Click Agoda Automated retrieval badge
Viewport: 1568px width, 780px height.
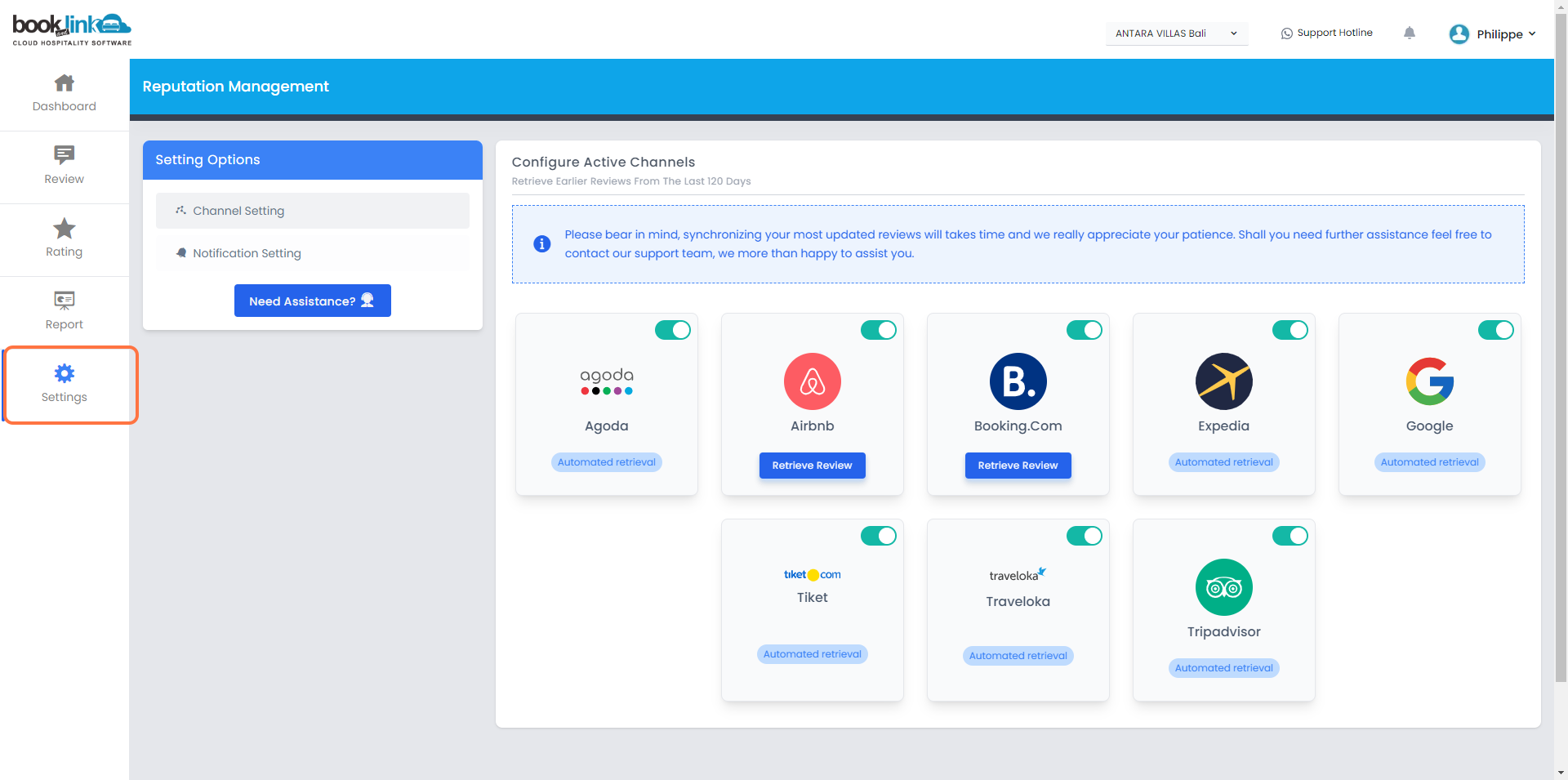607,462
